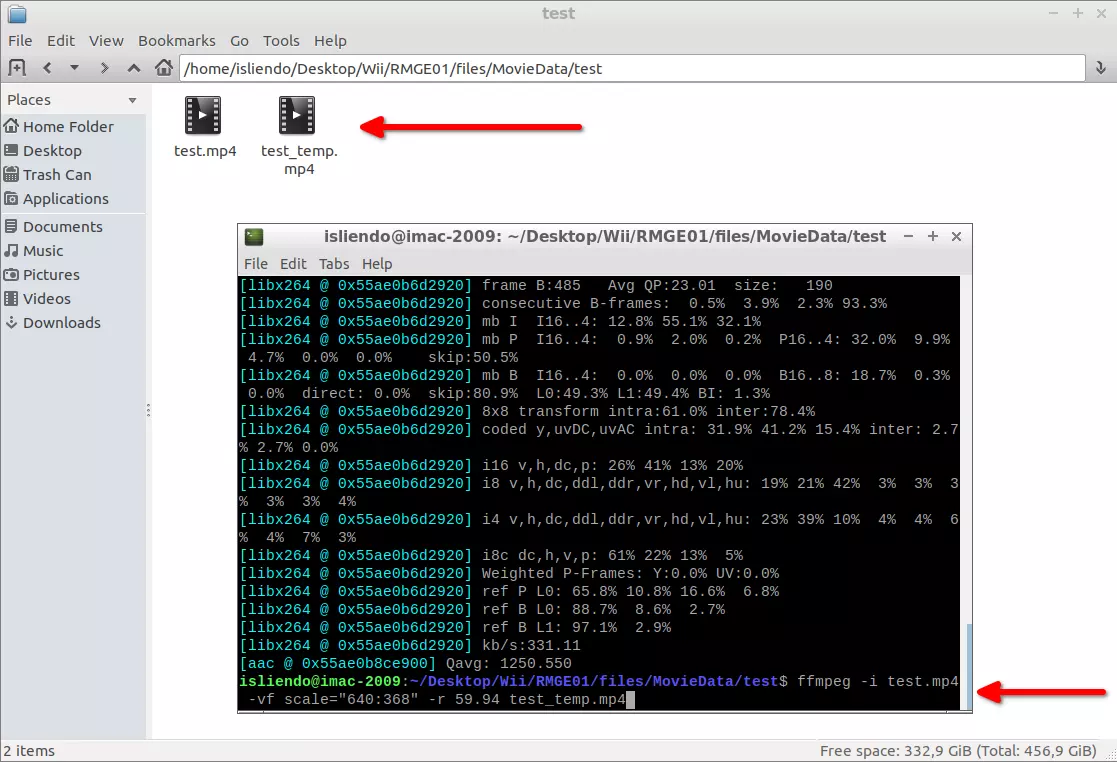Open new tab icon in file manager toolbar
The width and height of the screenshot is (1117, 762).
tap(16, 68)
